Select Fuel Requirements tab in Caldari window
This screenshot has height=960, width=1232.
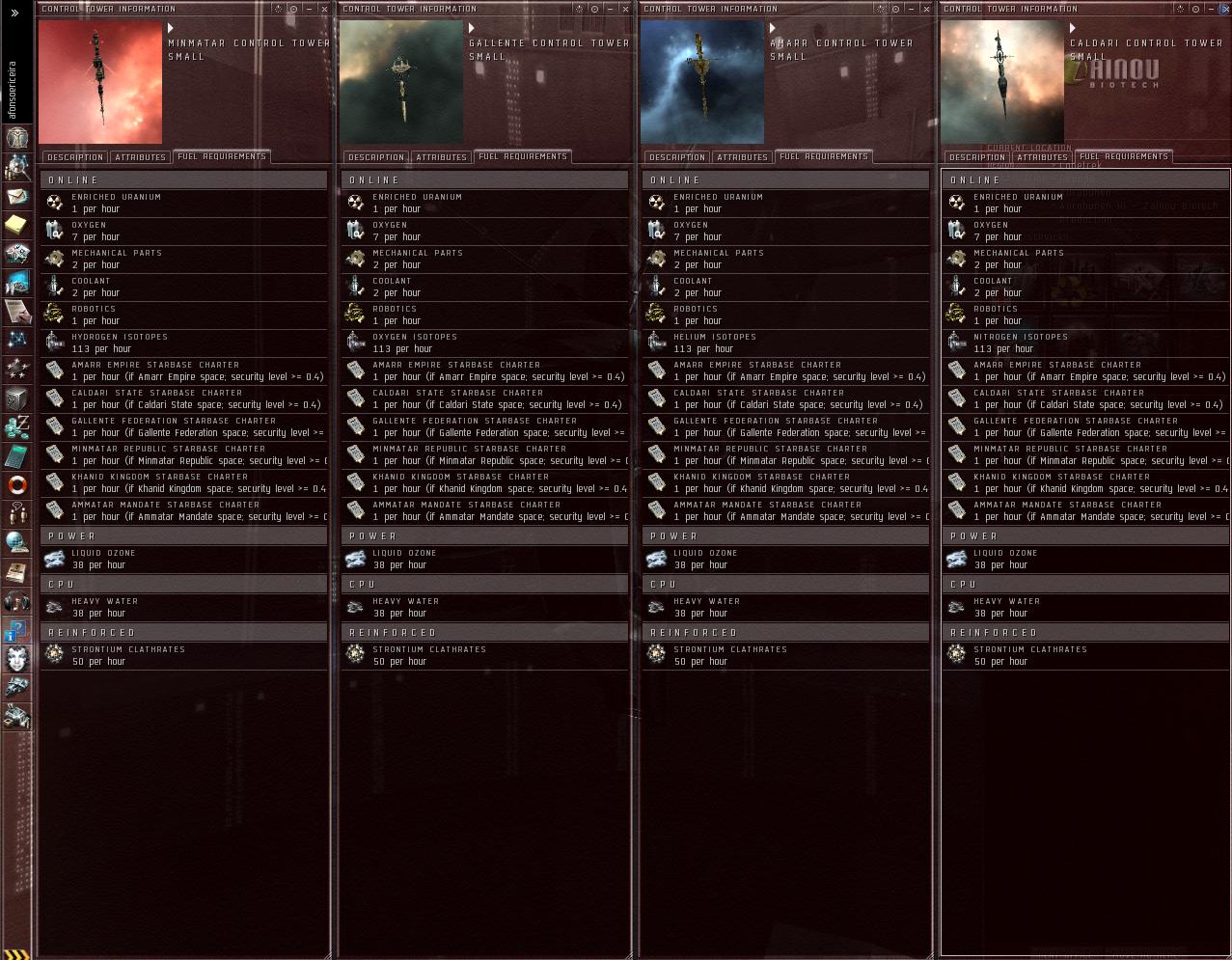pyautogui.click(x=1124, y=156)
